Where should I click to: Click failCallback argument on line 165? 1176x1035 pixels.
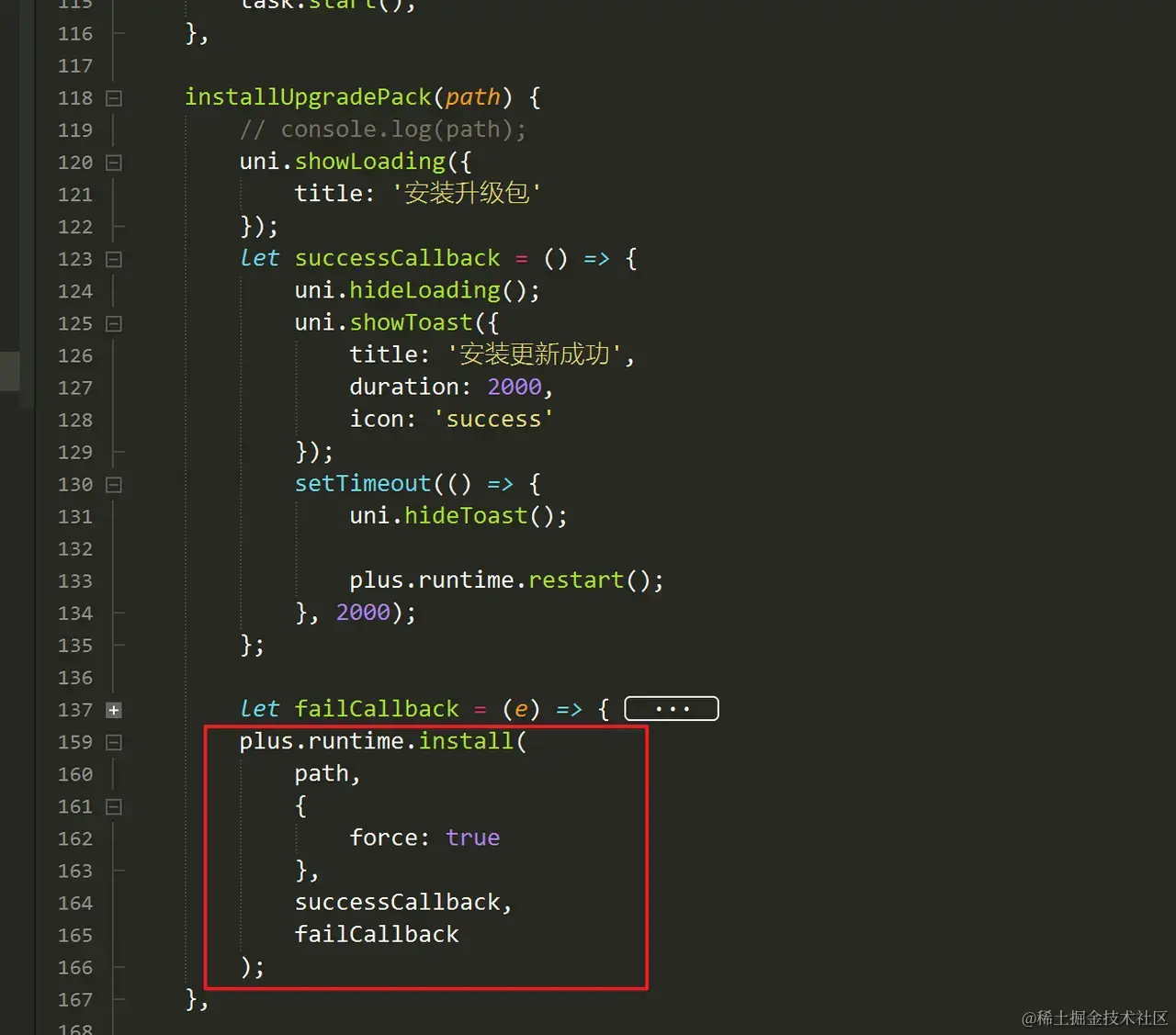tap(377, 934)
